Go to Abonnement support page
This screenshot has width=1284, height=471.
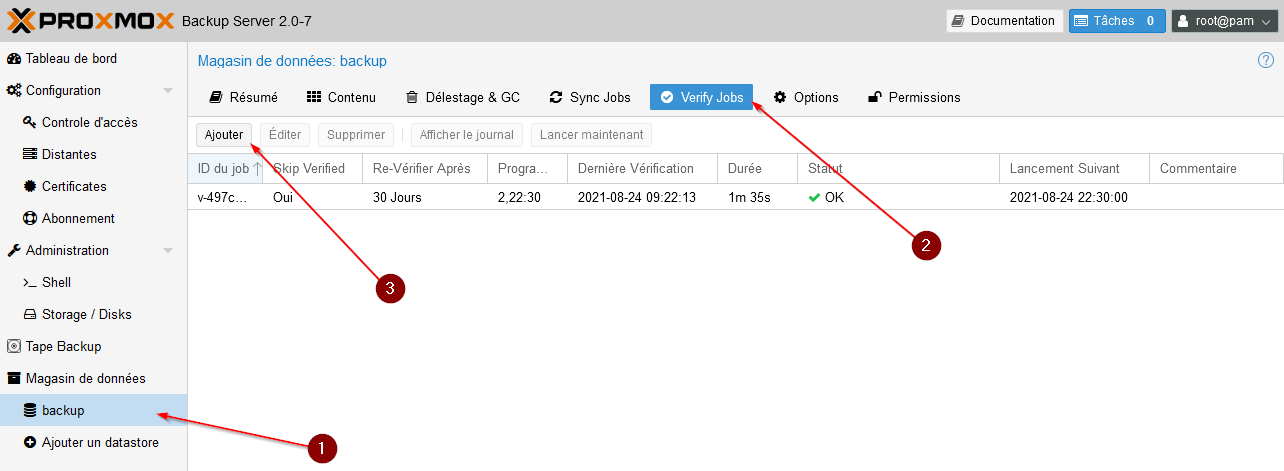click(x=77, y=219)
